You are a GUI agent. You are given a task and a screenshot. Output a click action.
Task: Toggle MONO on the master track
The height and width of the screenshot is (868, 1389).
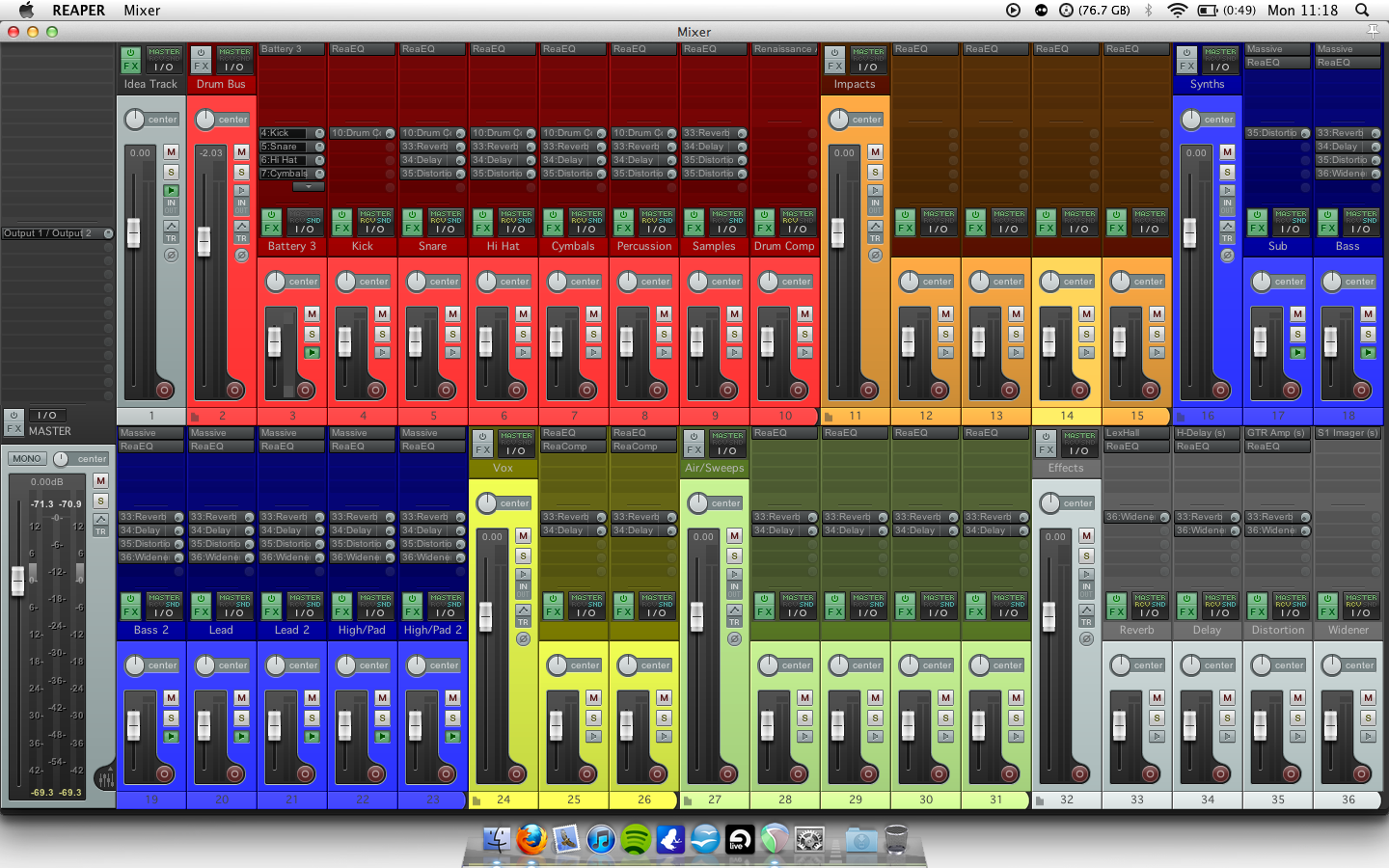click(x=27, y=459)
